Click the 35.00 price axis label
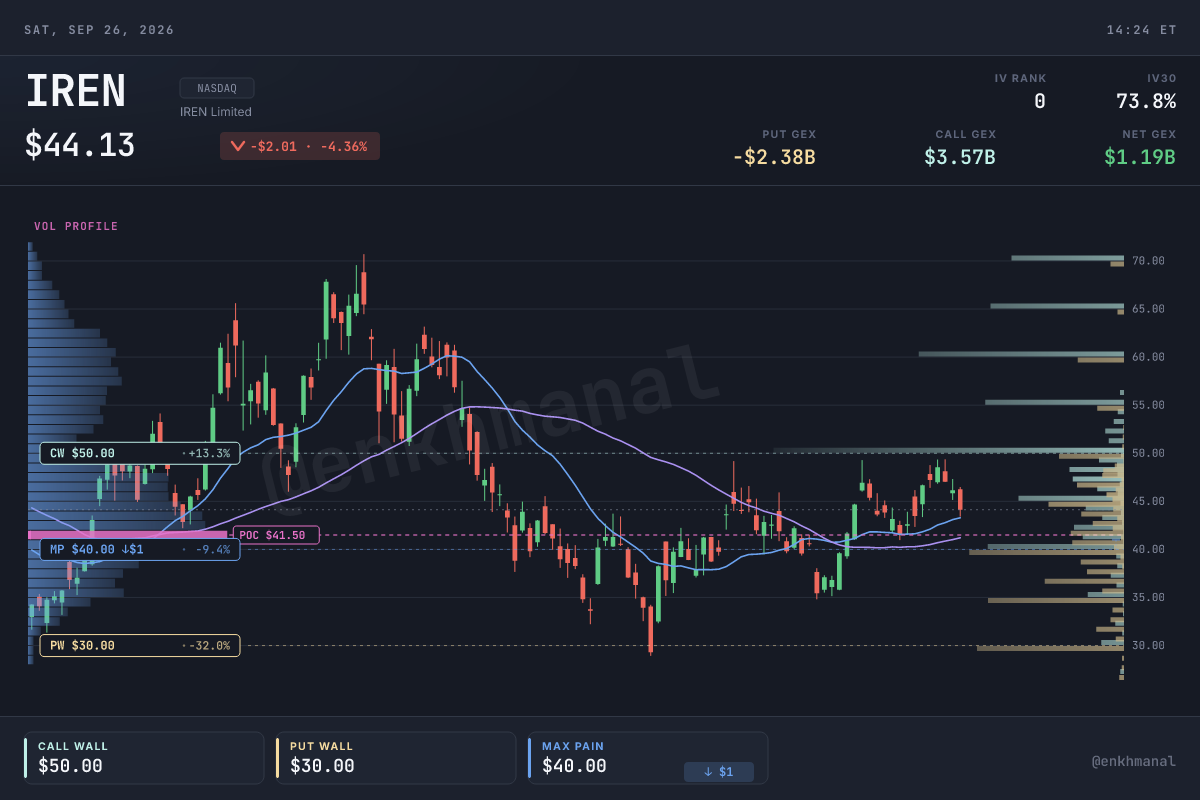1200x800 pixels. [1148, 597]
